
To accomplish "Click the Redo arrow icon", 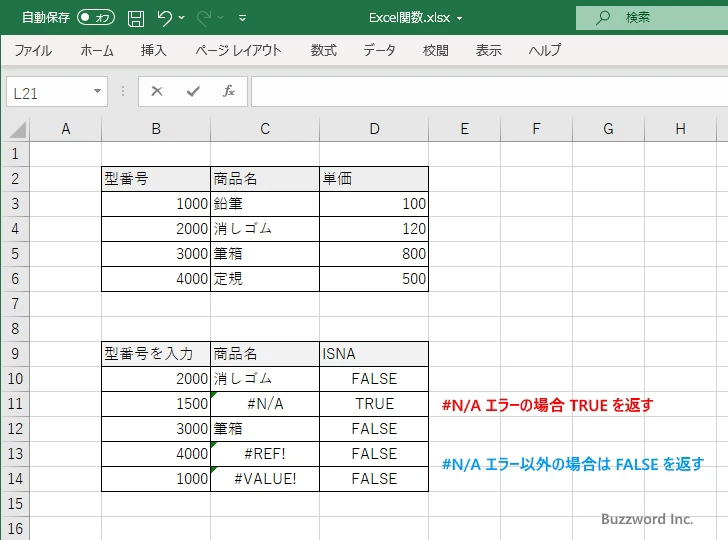I will (204, 18).
